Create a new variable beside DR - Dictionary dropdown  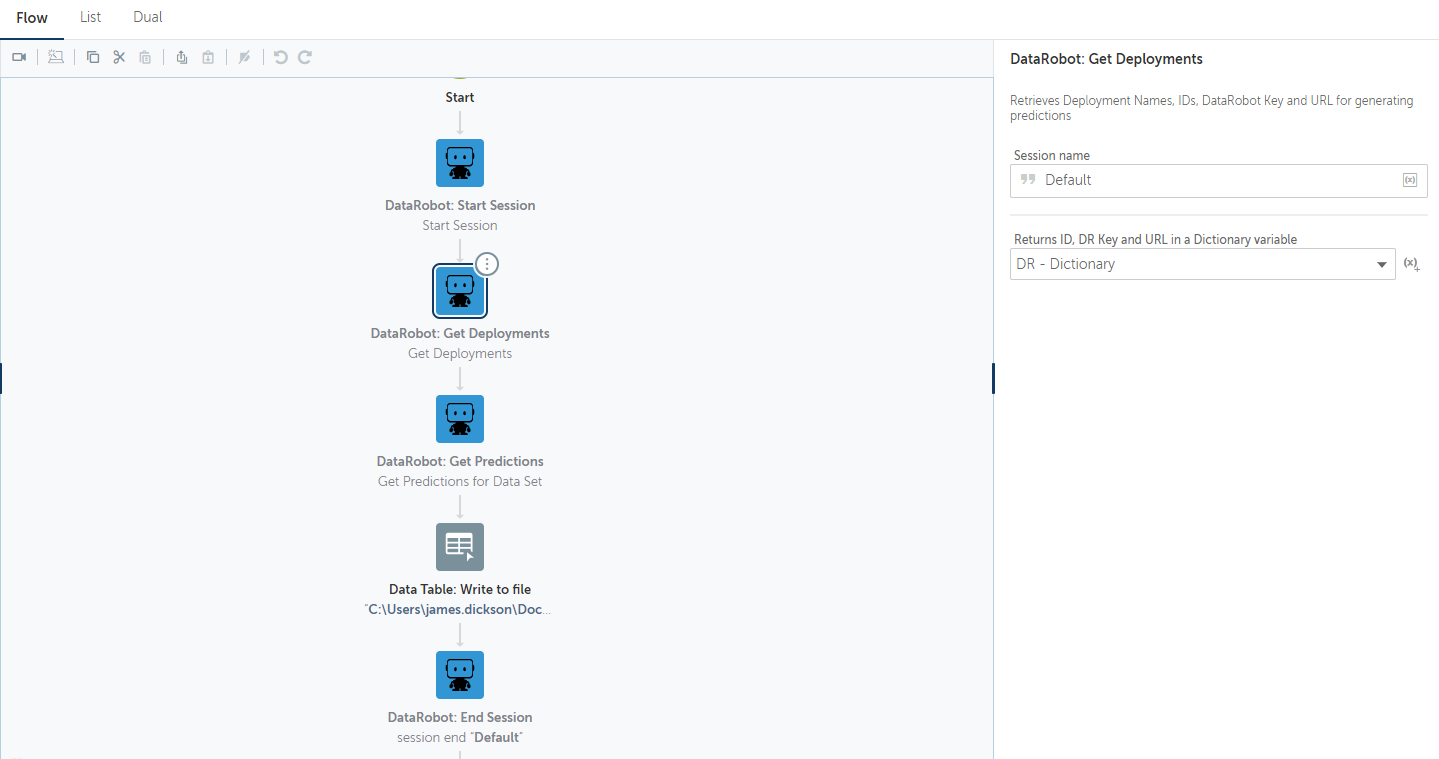1411,264
